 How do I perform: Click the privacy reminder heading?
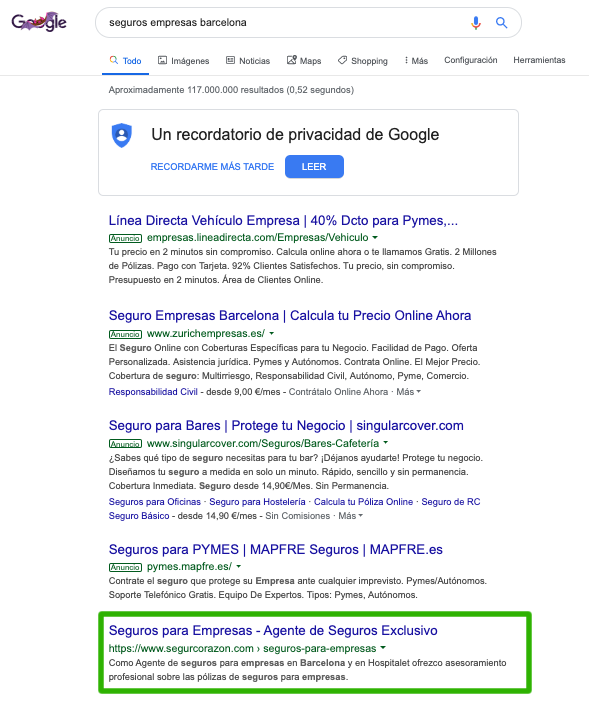tap(295, 135)
